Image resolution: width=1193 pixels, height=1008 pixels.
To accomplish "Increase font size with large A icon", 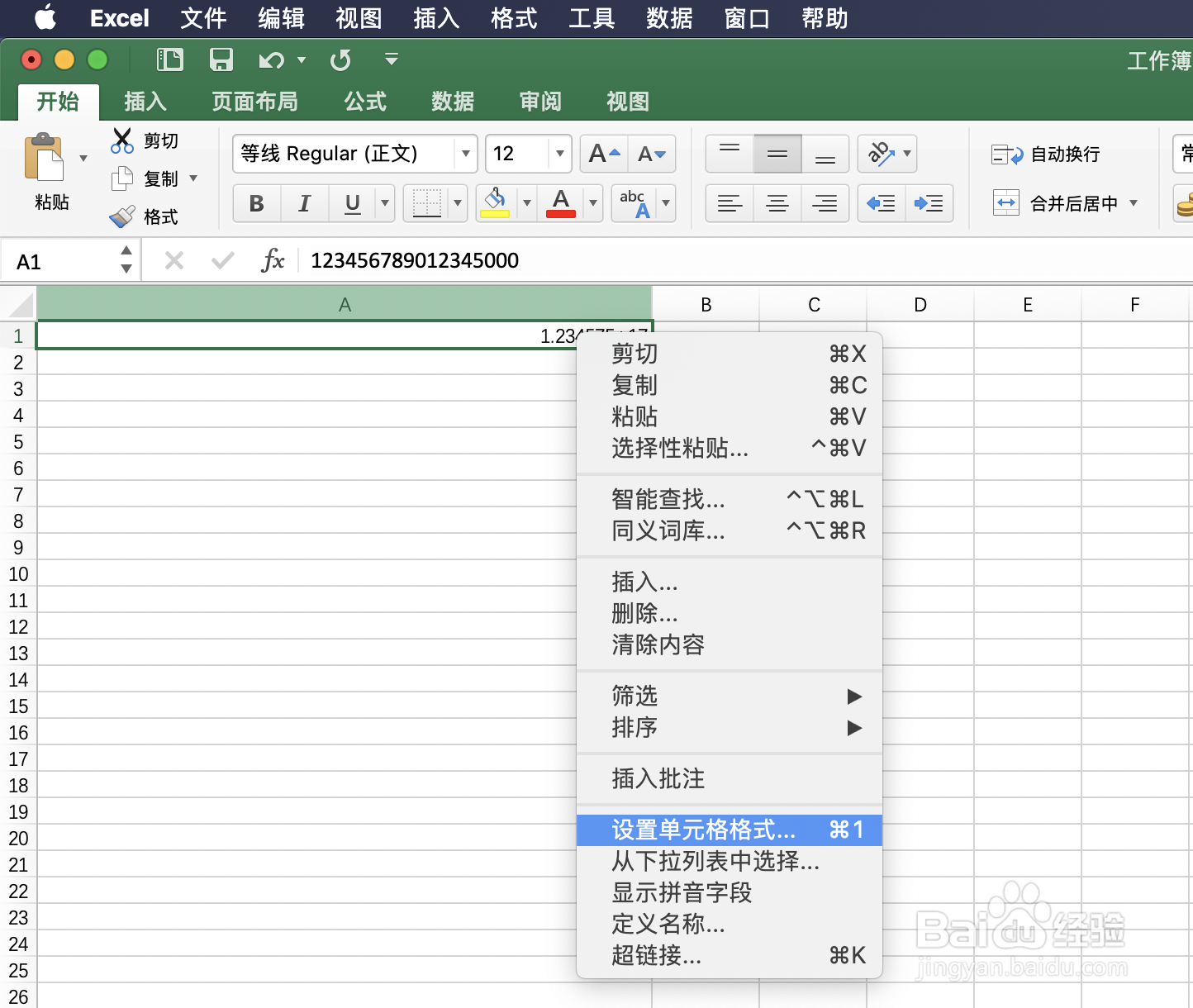I will 604,154.
